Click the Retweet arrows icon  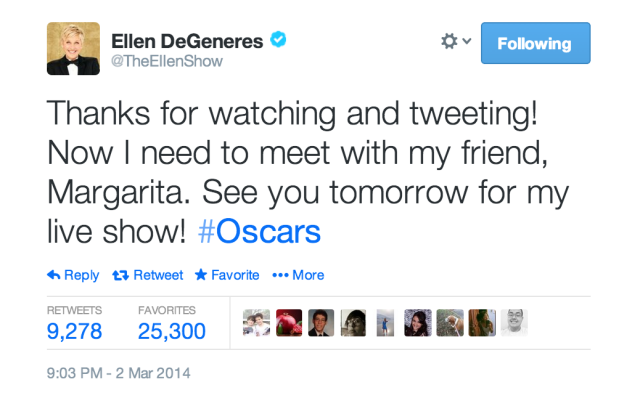[x=120, y=276]
